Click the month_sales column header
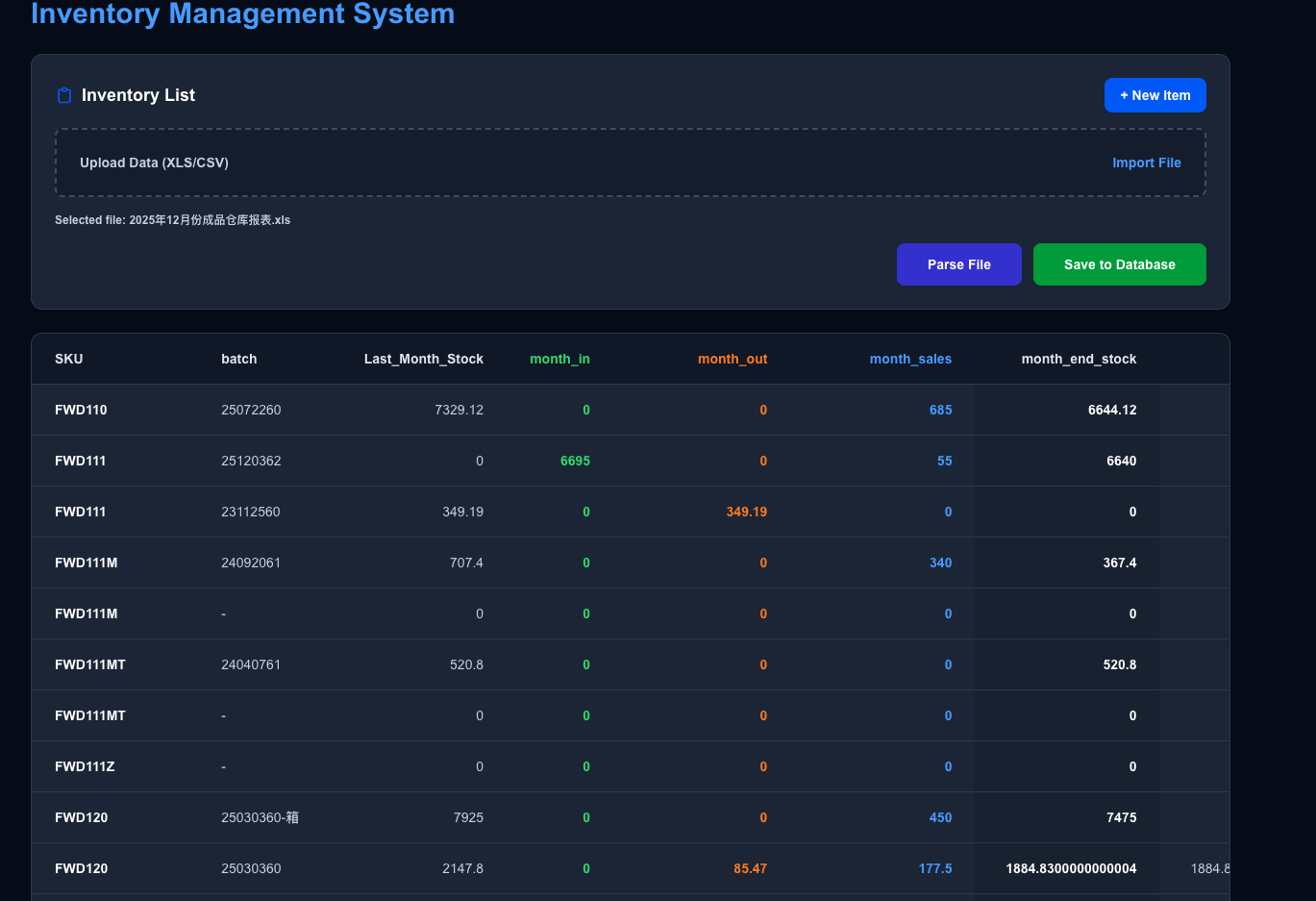1316x901 pixels. 910,359
